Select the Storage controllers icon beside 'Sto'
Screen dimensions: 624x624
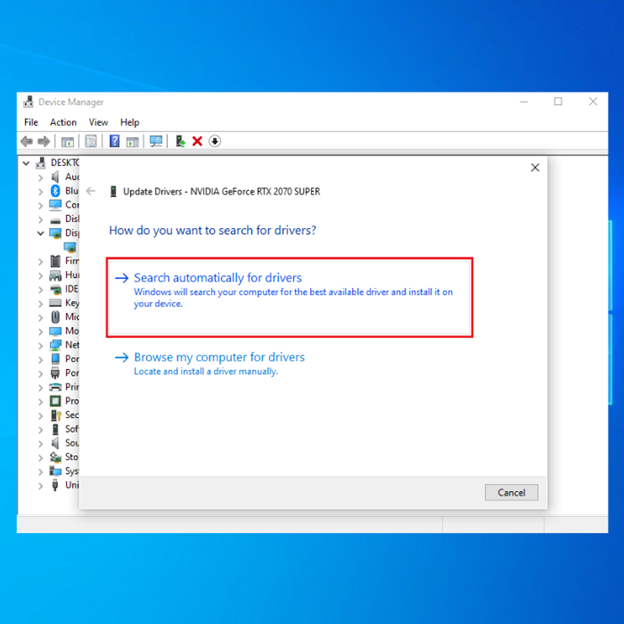pos(55,457)
